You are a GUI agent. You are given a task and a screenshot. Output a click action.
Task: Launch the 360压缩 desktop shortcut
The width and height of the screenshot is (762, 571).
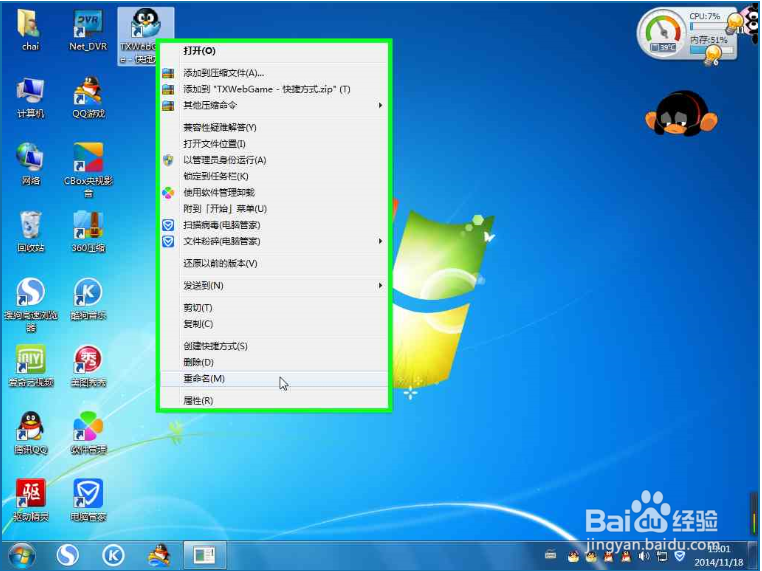click(88, 231)
